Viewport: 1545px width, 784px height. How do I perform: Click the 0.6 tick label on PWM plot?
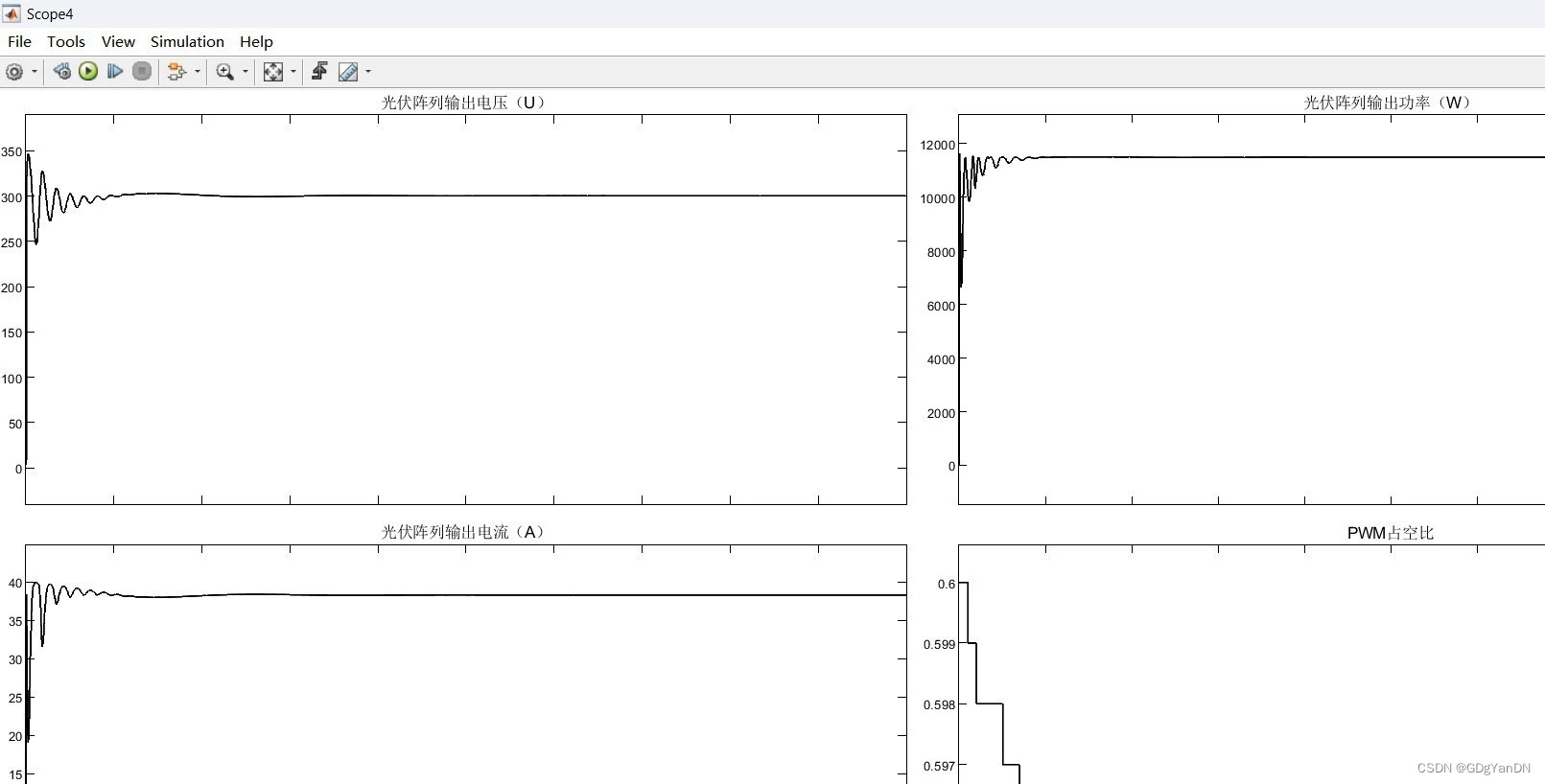(946, 585)
